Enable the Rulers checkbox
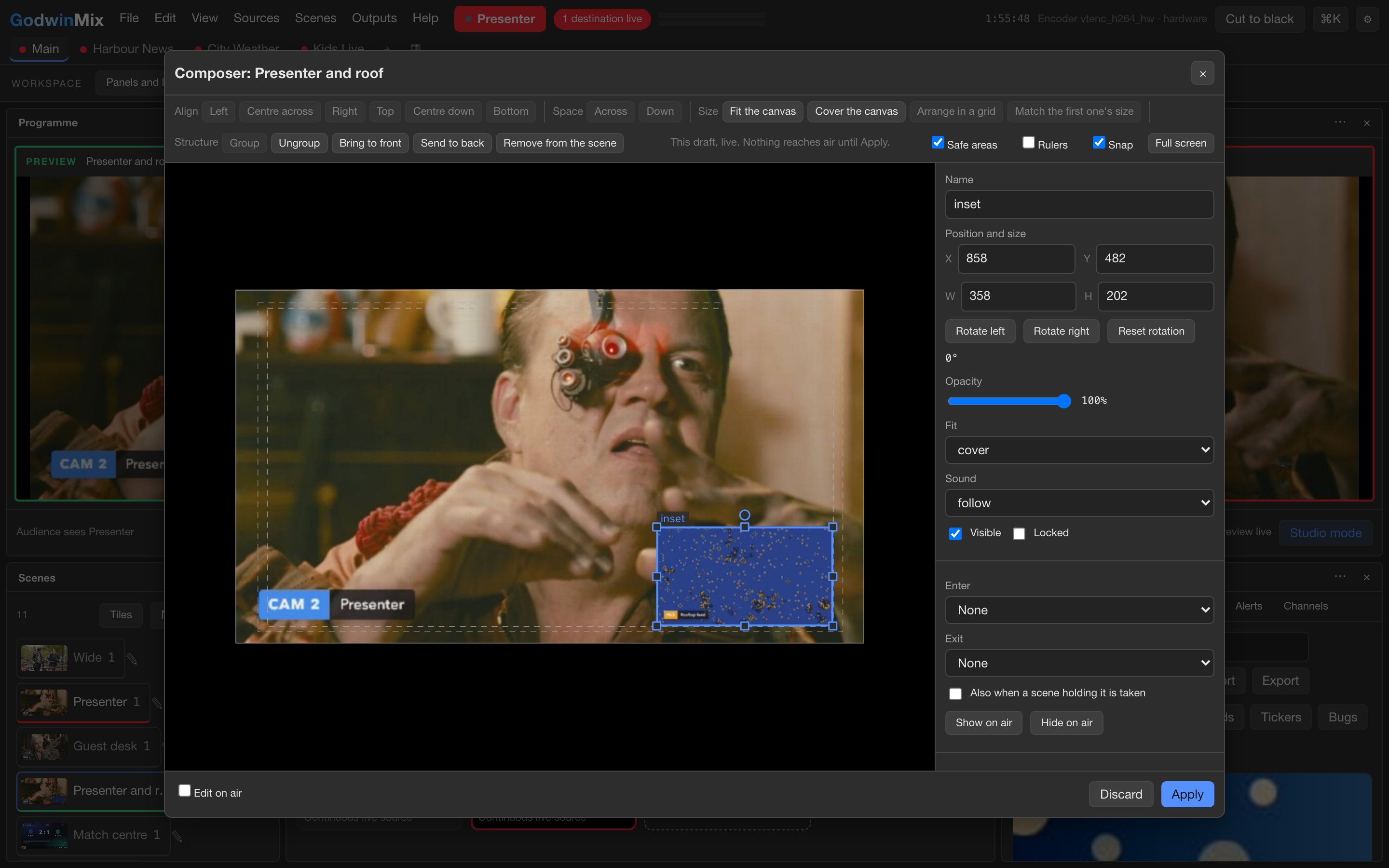Viewport: 1389px width, 868px height. click(x=1029, y=142)
